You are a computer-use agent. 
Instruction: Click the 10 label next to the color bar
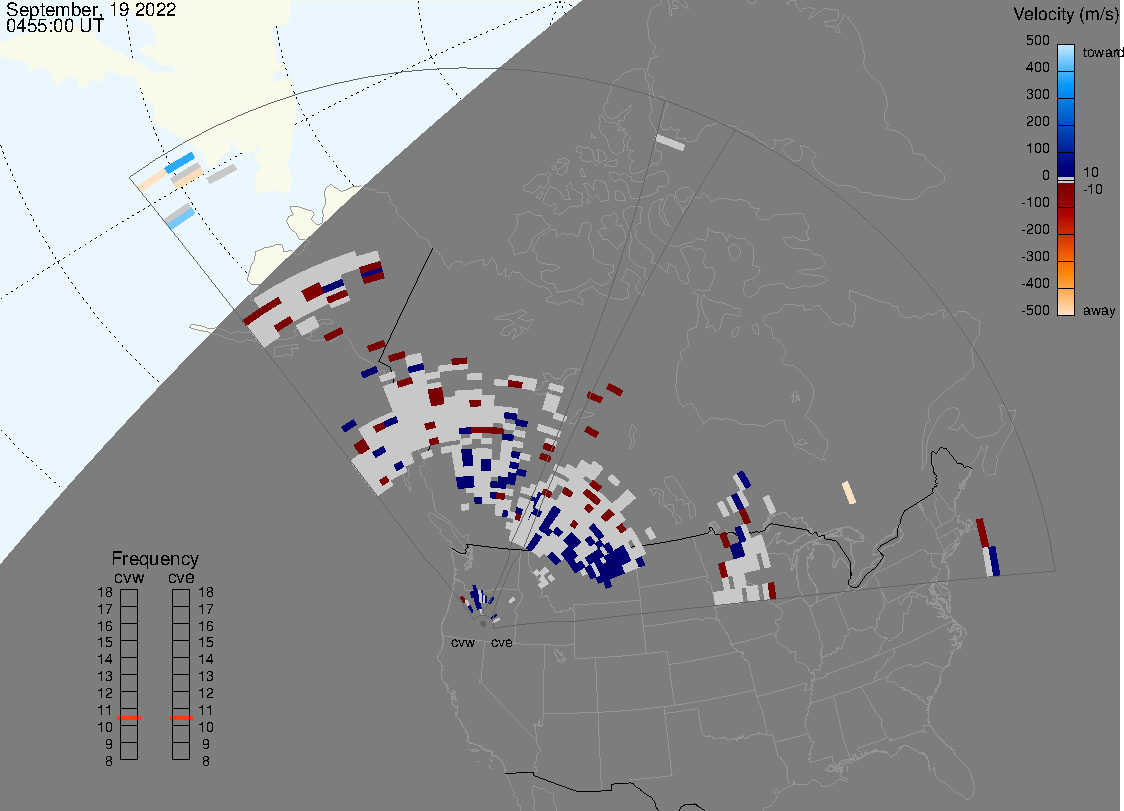(x=1091, y=172)
